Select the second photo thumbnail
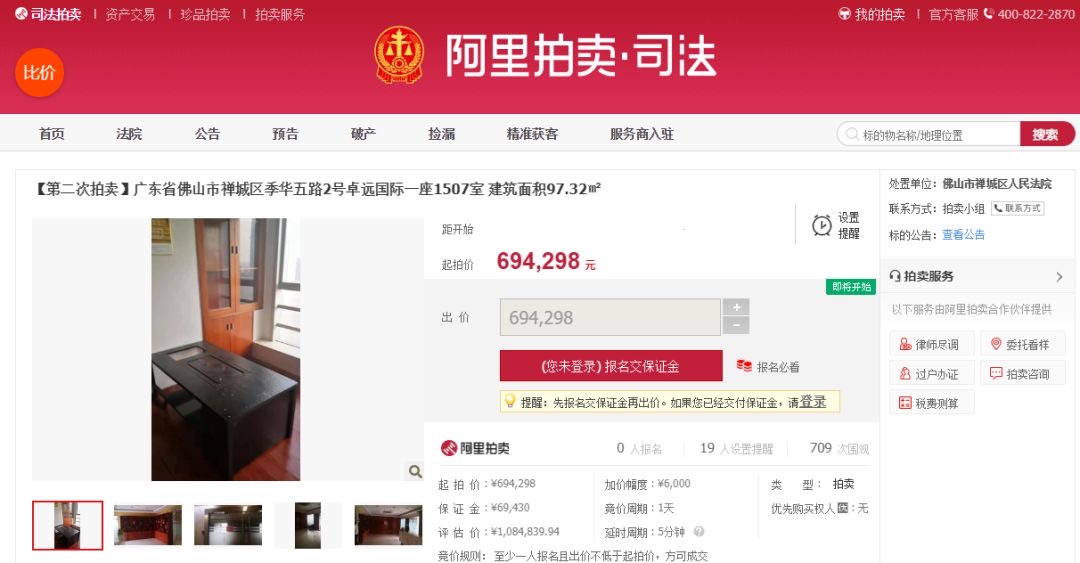The image size is (1080, 563). (x=148, y=525)
